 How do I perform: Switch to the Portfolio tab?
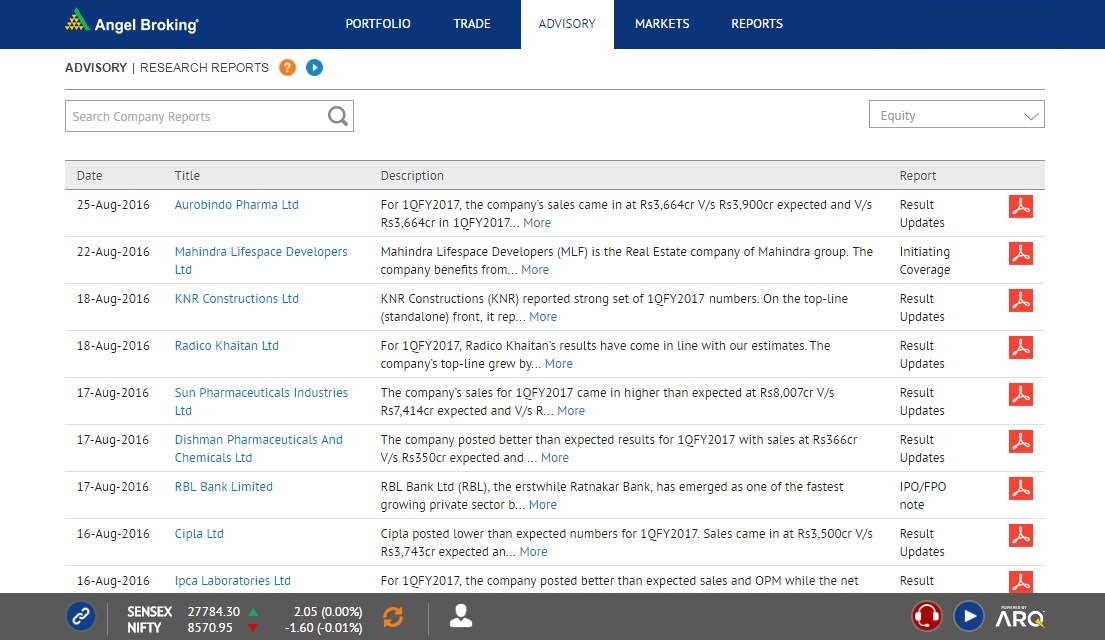tap(378, 24)
